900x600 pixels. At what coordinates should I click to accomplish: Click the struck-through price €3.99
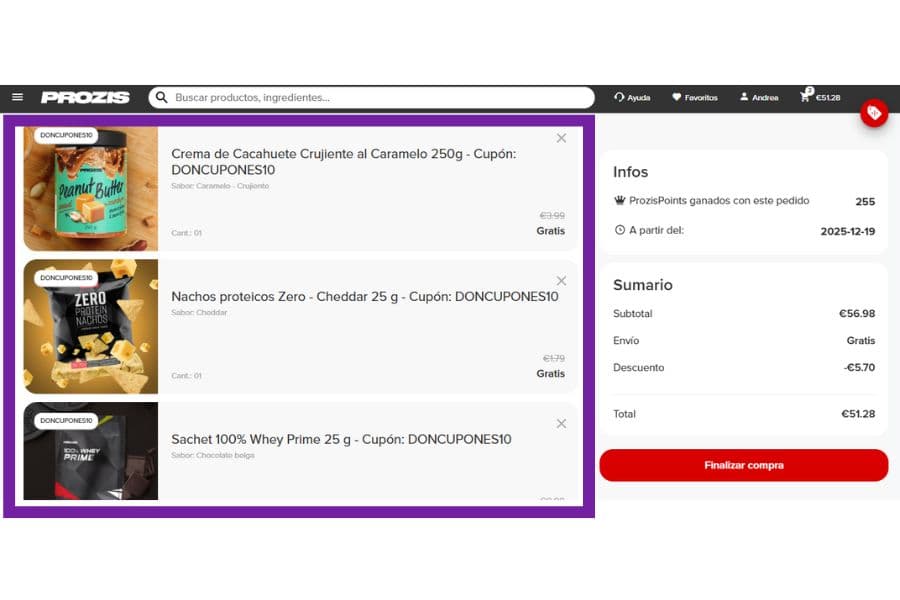point(552,216)
